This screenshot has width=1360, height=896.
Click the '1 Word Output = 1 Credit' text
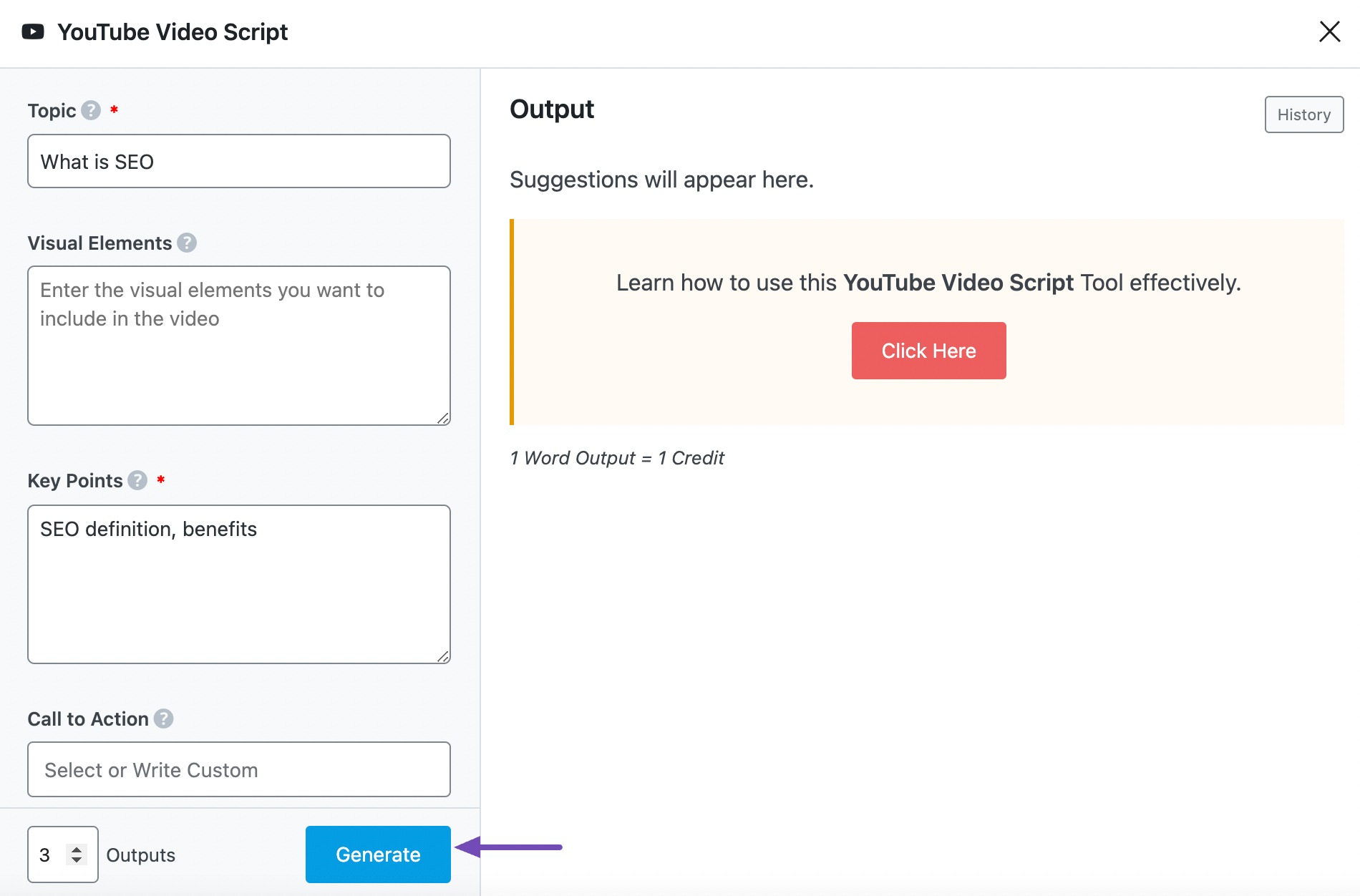pyautogui.click(x=617, y=458)
